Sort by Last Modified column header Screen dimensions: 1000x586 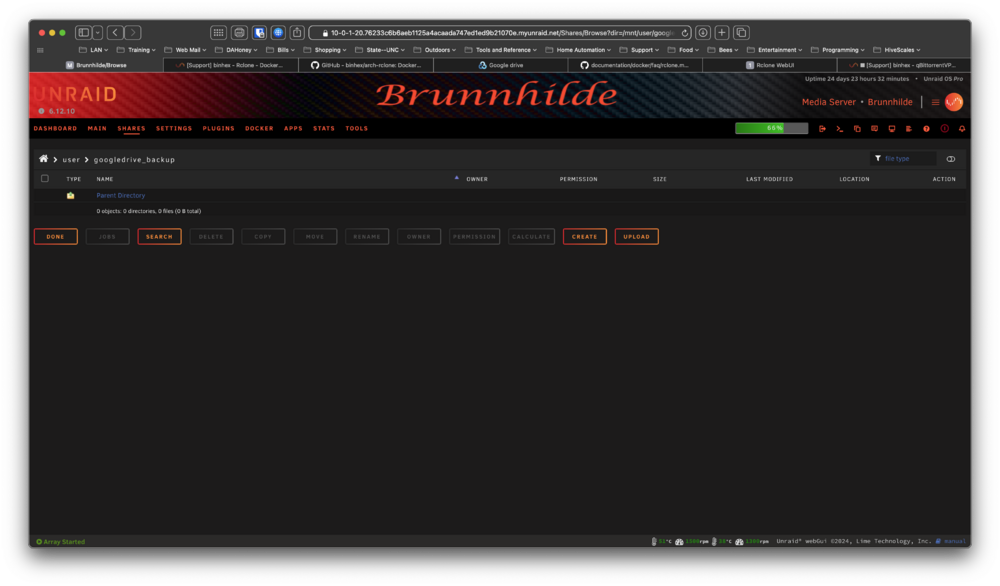pyautogui.click(x=769, y=179)
